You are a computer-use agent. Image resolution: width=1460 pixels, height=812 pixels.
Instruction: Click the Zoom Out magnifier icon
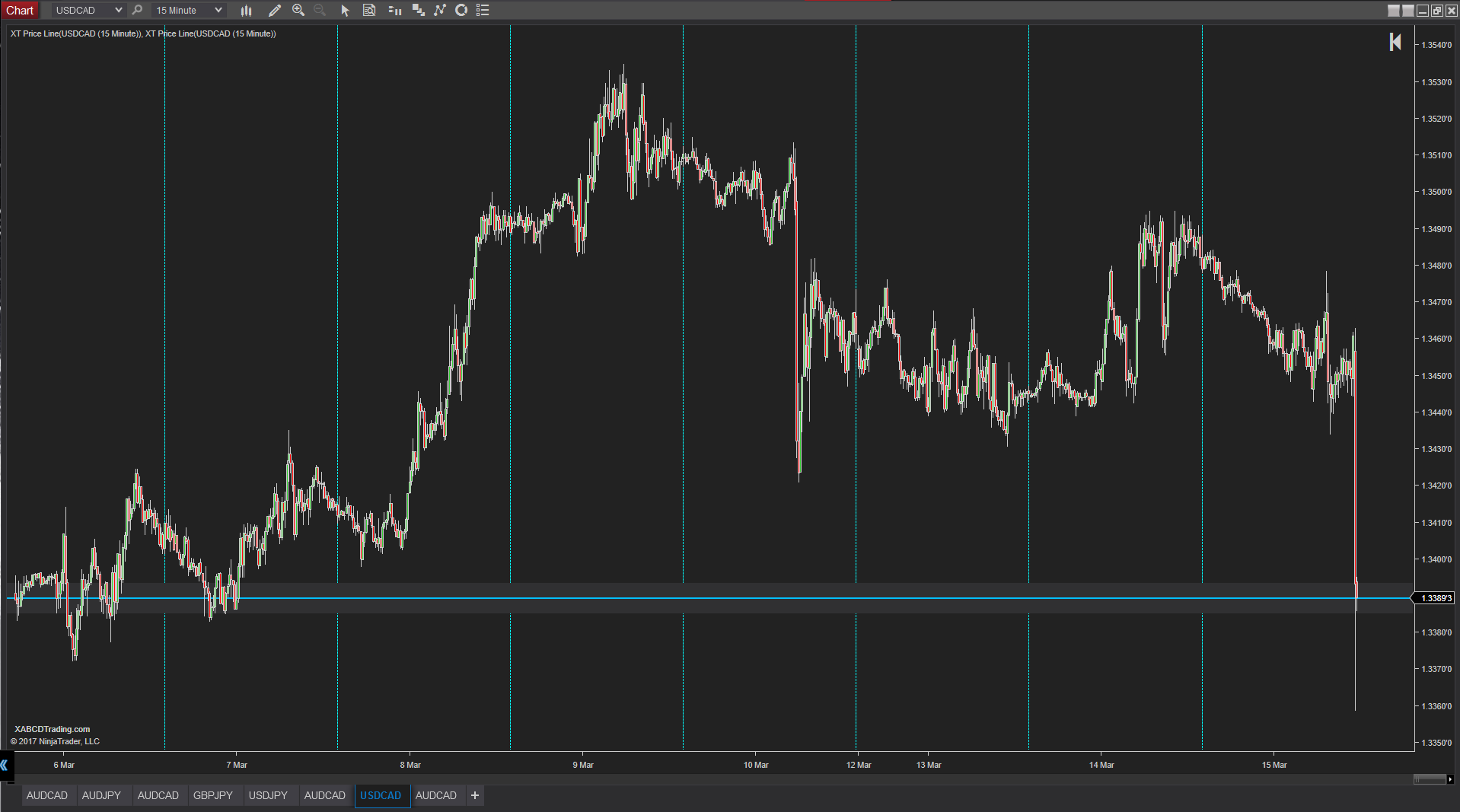coord(320,10)
